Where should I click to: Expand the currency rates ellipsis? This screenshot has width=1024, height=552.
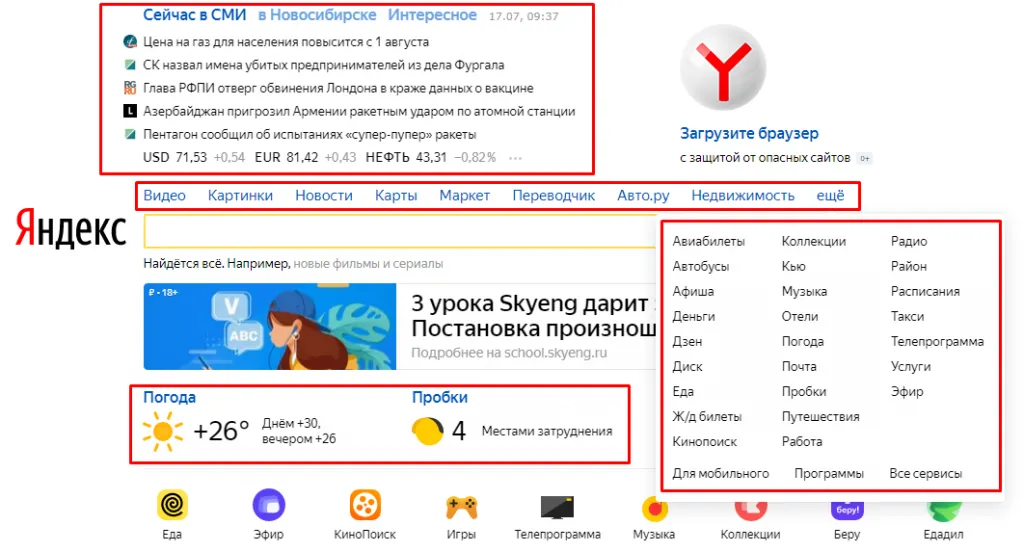click(x=515, y=158)
